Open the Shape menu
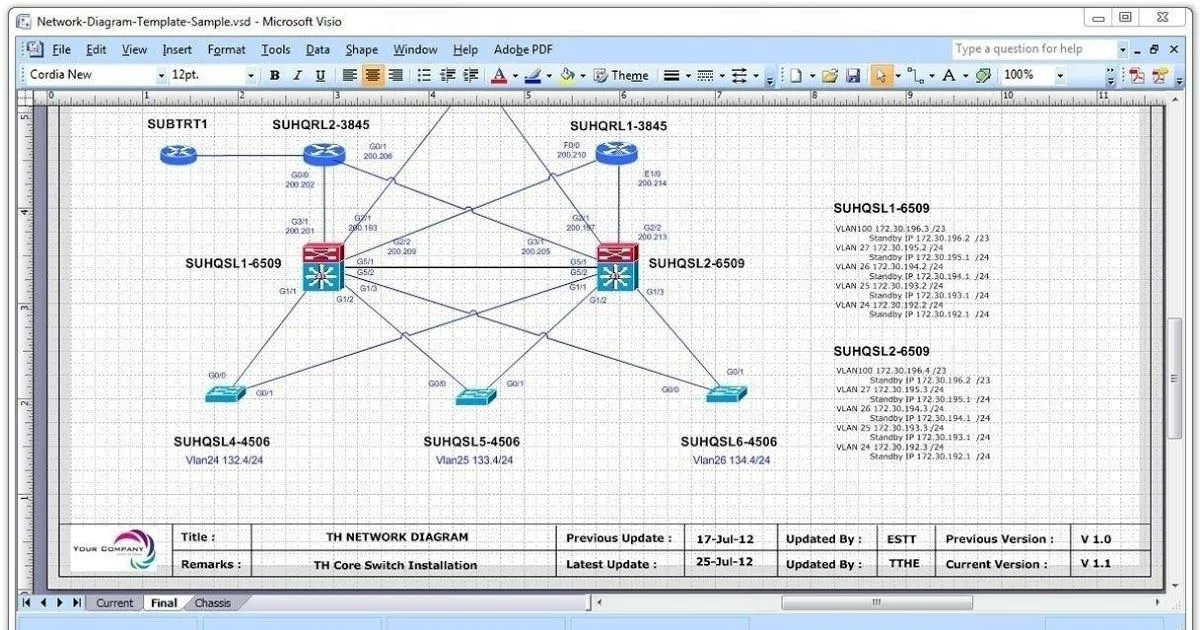 (362, 49)
